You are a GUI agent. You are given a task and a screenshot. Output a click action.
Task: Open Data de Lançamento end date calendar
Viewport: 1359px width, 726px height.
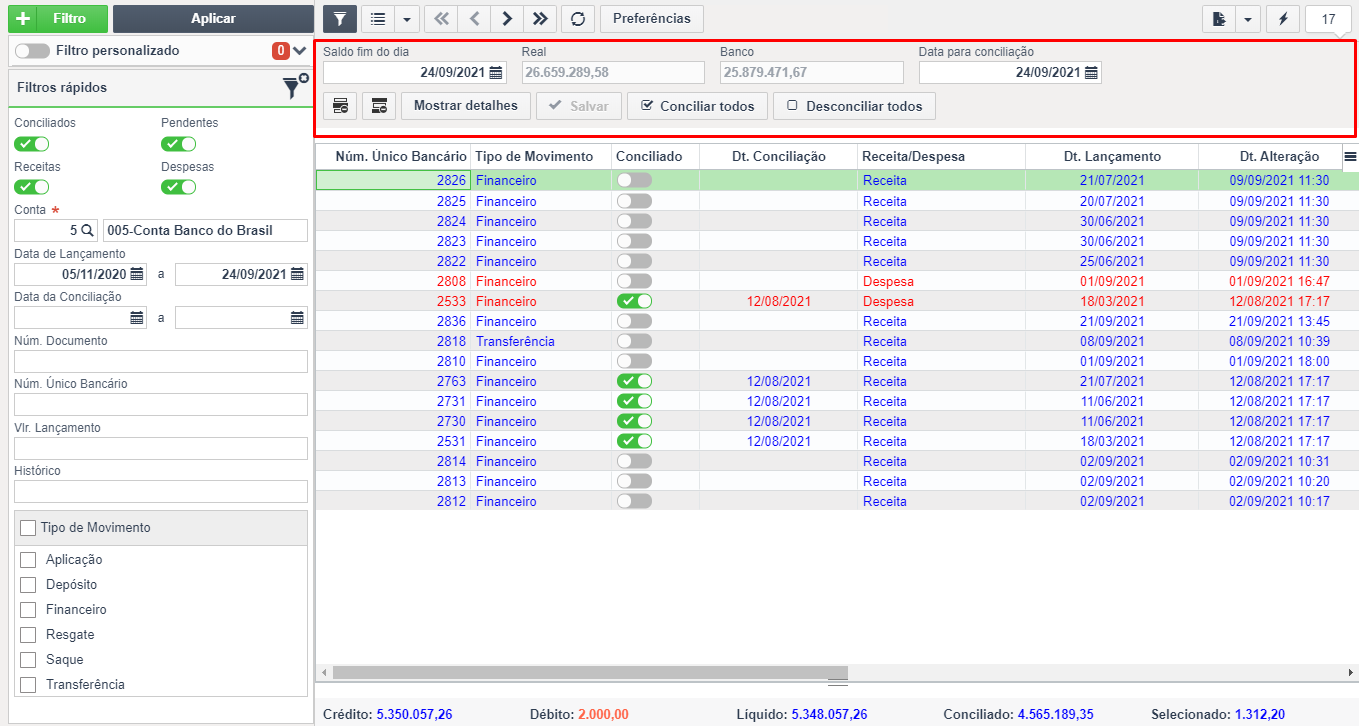coord(297,274)
